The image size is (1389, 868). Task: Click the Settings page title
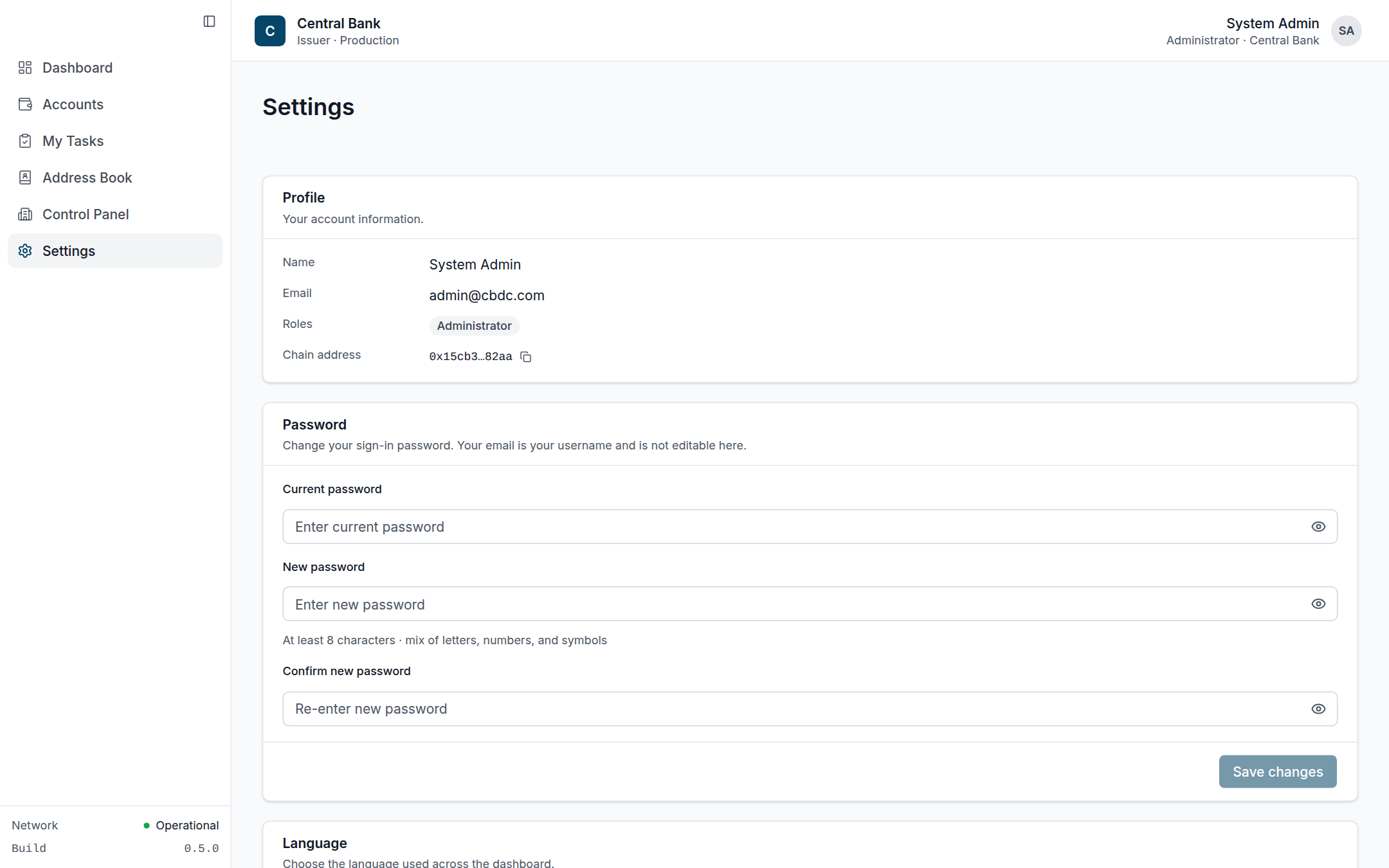[x=308, y=107]
